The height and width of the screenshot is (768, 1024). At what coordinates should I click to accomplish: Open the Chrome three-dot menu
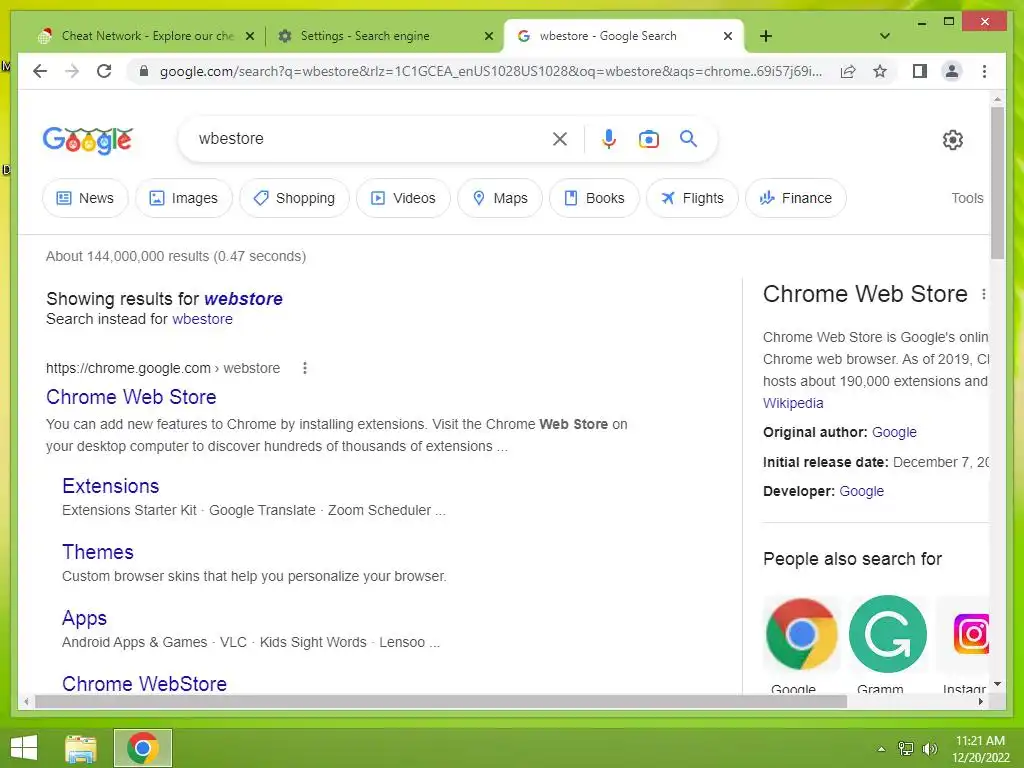pos(984,71)
